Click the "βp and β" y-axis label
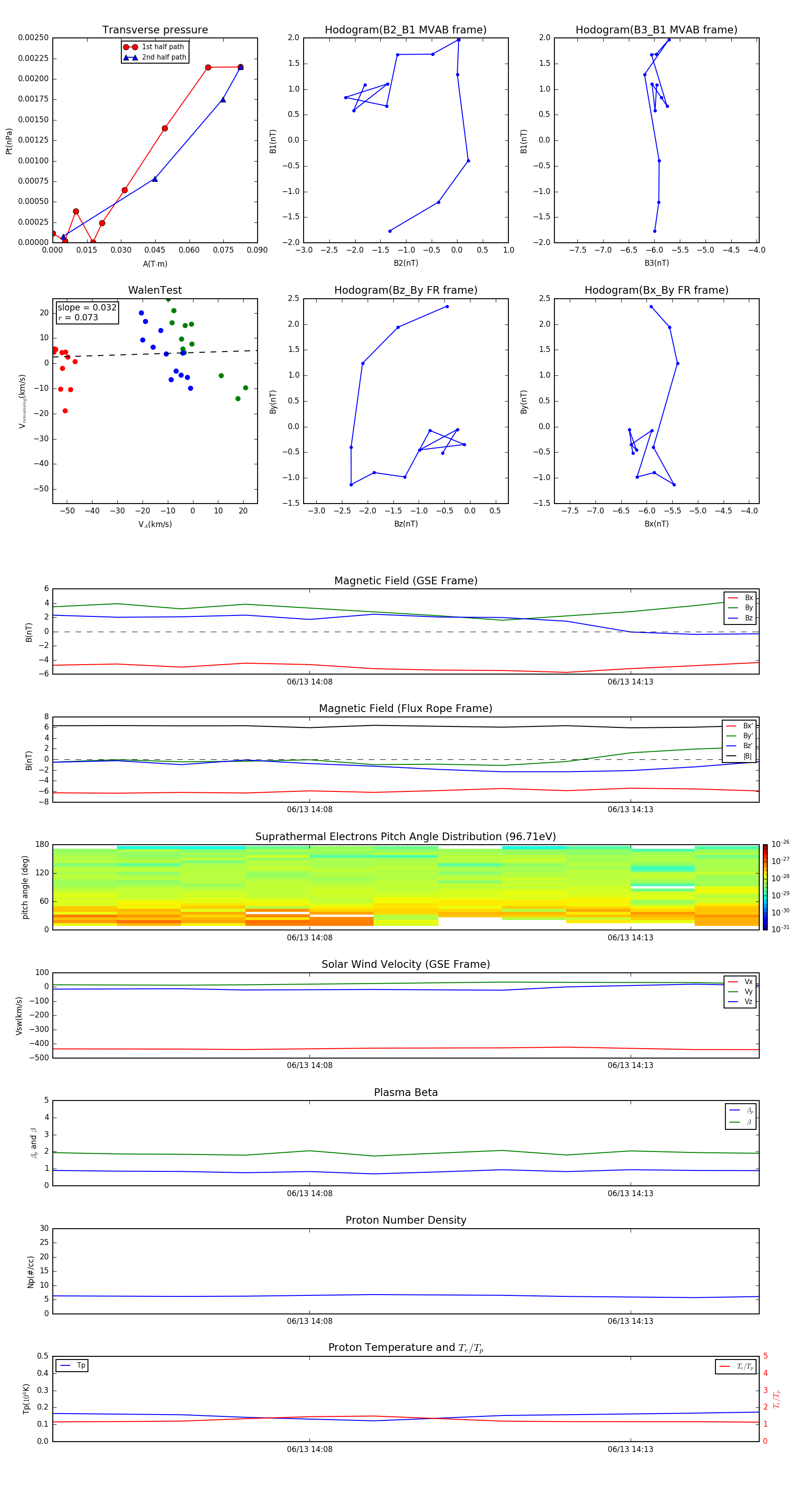The height and width of the screenshot is (1489, 812). (x=33, y=1143)
